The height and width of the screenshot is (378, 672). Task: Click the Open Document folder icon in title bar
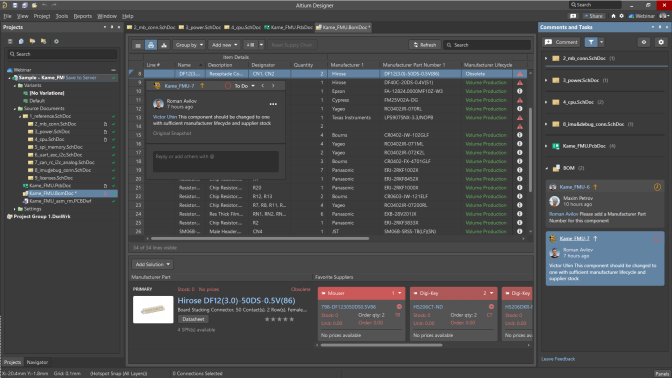pyautogui.click(x=34, y=5)
